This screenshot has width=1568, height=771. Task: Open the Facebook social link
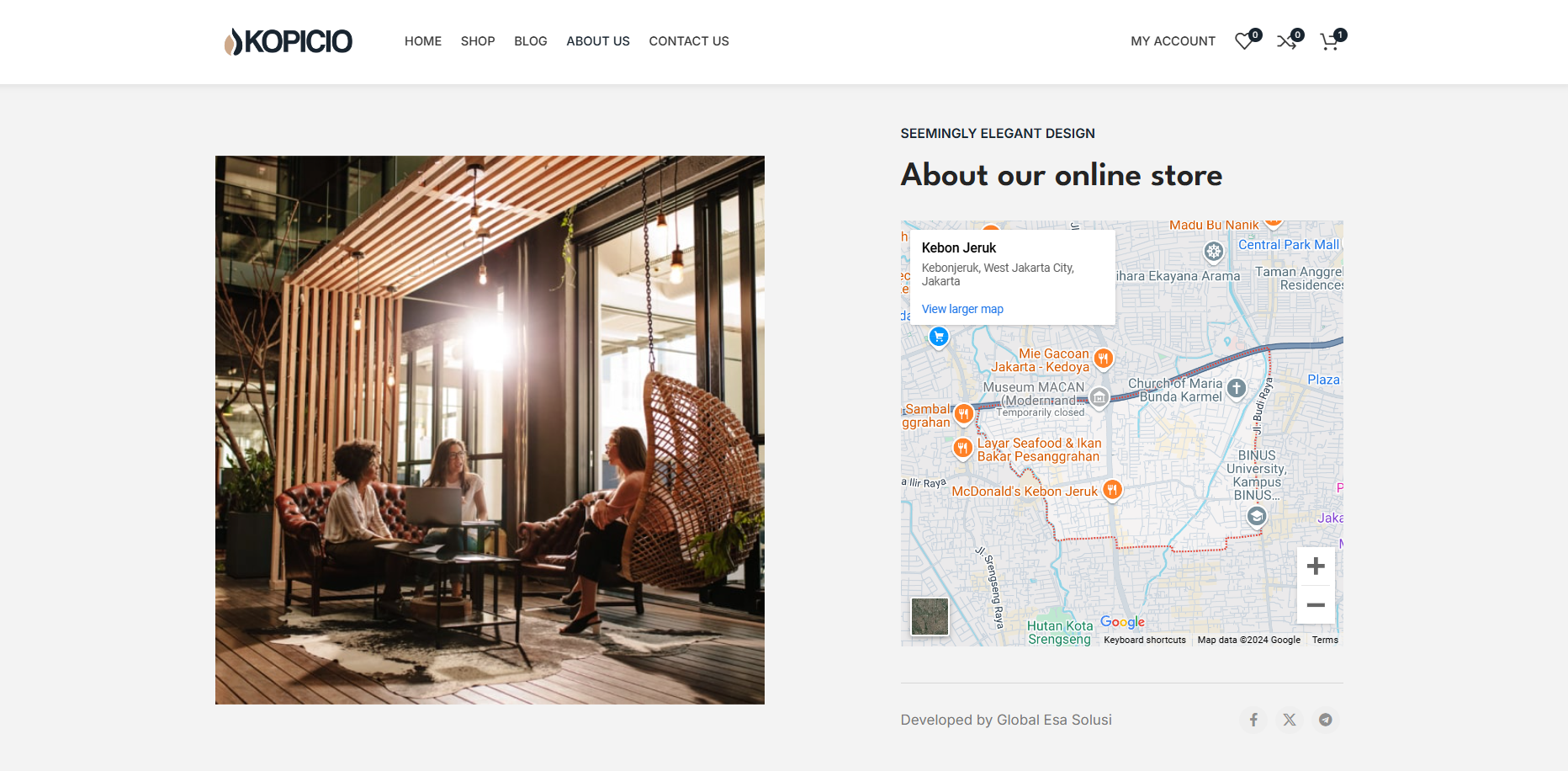pyautogui.click(x=1253, y=720)
